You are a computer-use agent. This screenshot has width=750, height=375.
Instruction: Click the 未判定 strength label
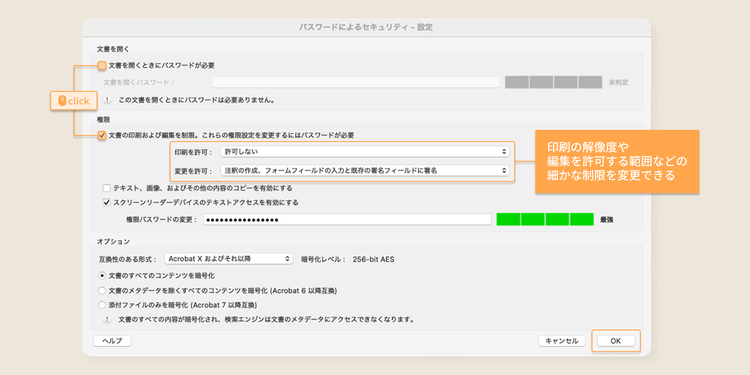618,83
